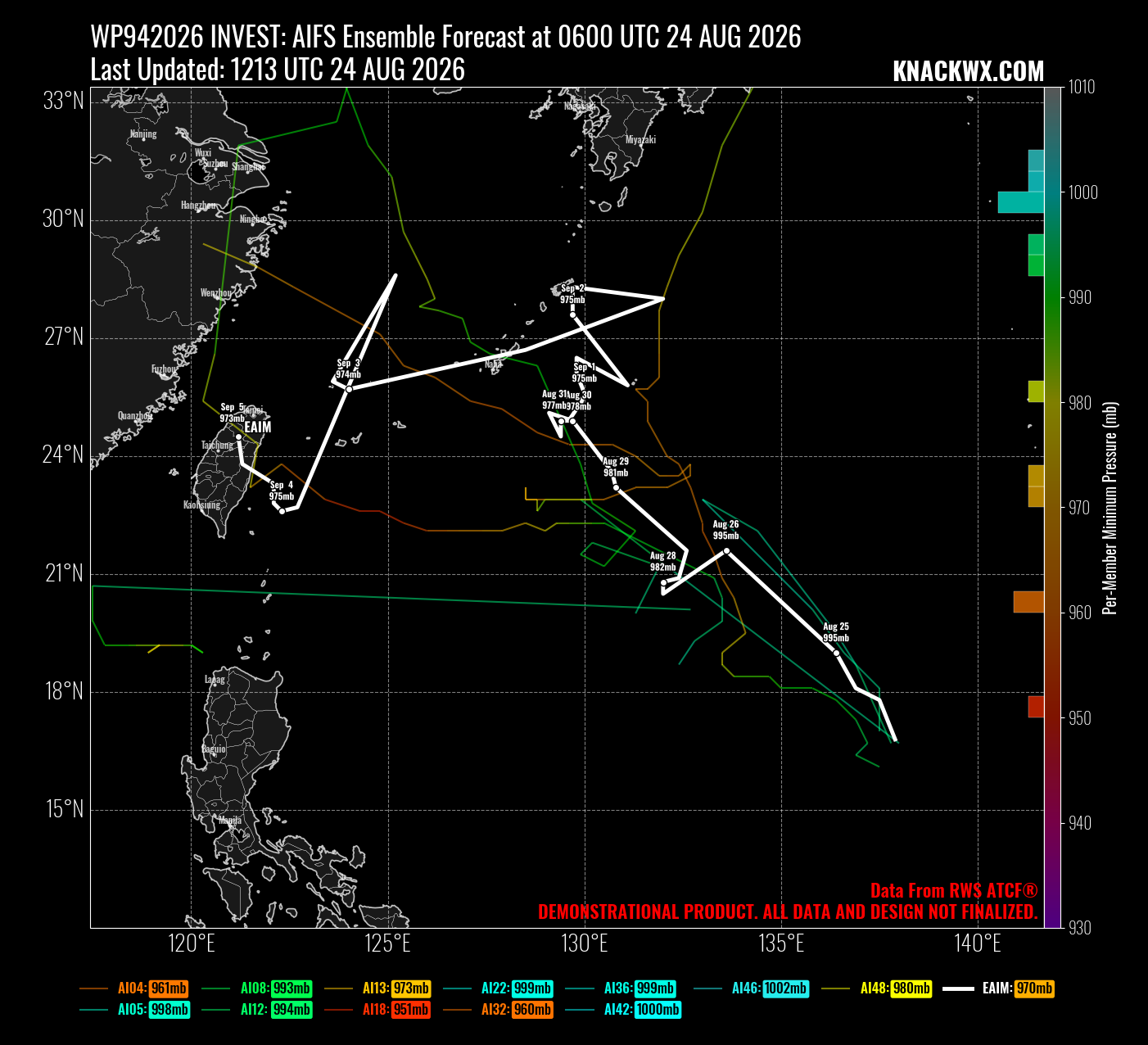Click the Data From RWS ATCF credit

954,890
